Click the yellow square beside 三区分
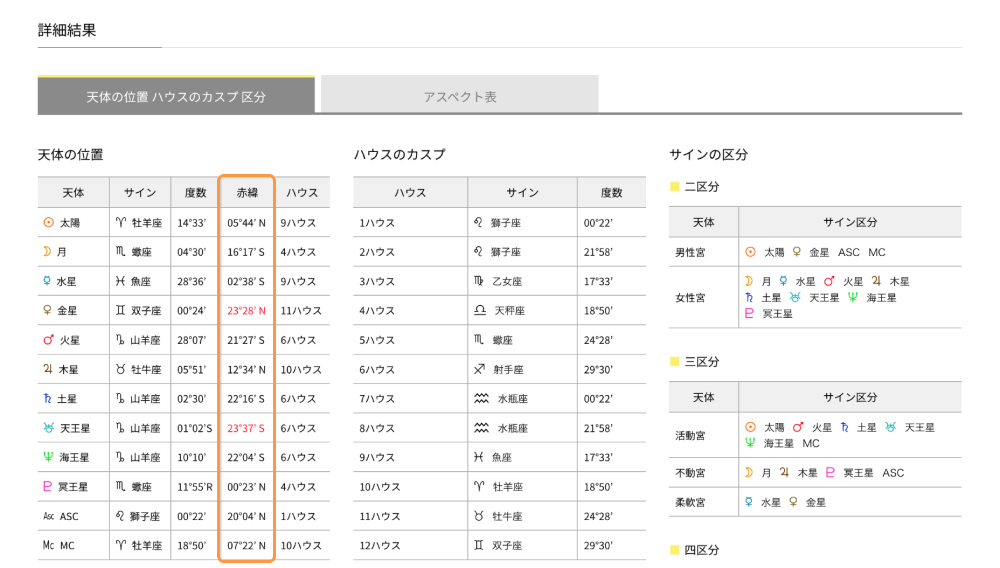1000x568 pixels. click(674, 361)
